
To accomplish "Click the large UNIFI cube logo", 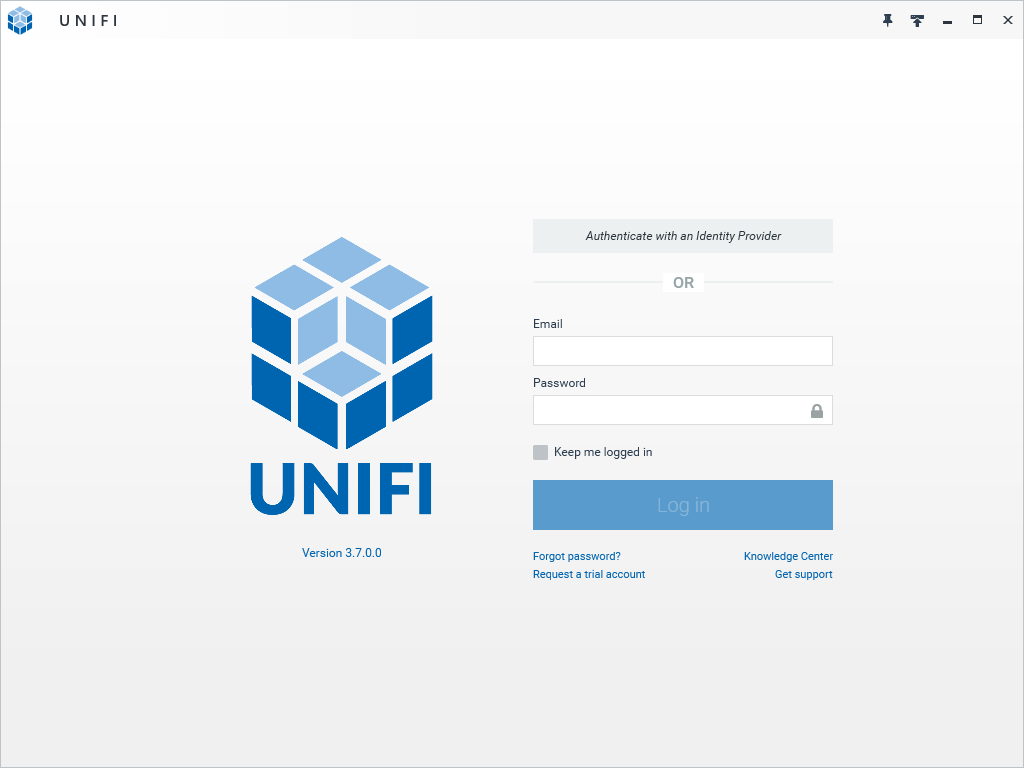I will click(x=342, y=344).
